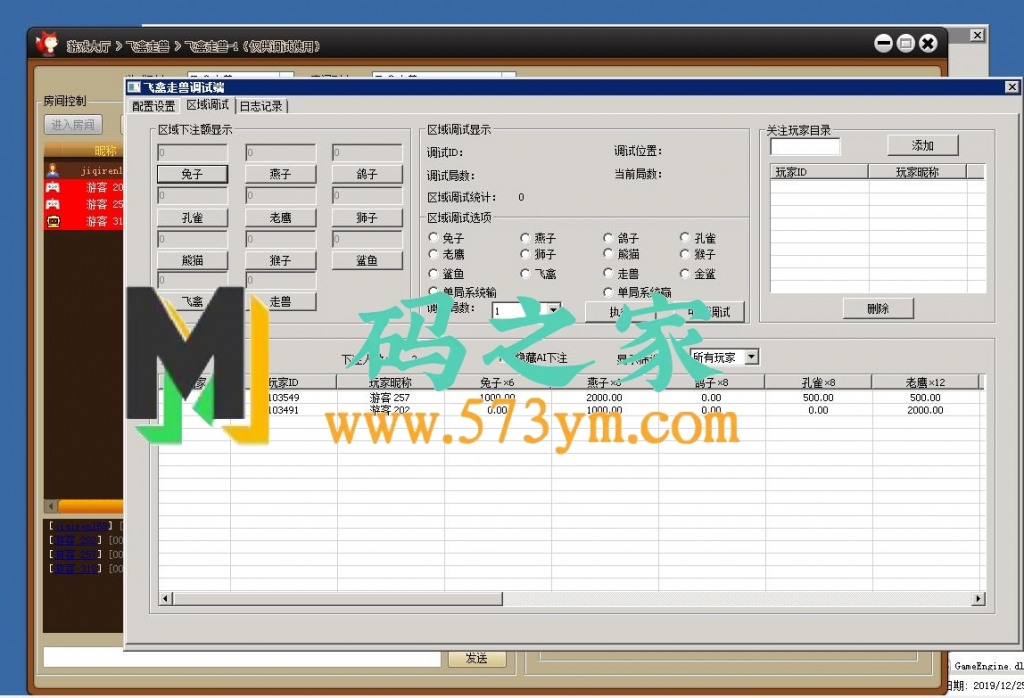The width and height of the screenshot is (1024, 698).
Task: Click the 鲨鱼 button in 区域下注额显示
Action: [367, 261]
